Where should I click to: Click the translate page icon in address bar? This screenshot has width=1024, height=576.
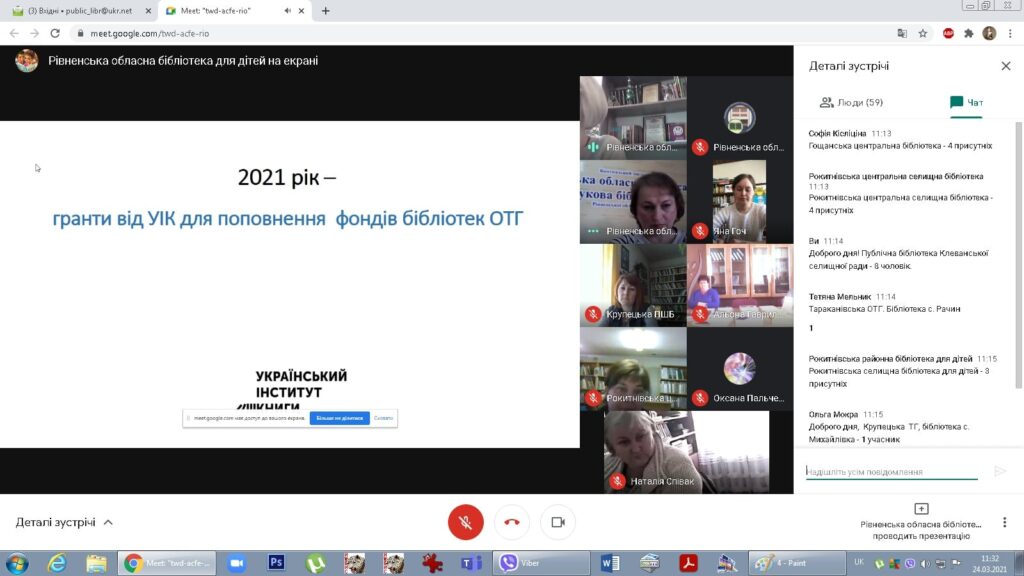click(902, 33)
